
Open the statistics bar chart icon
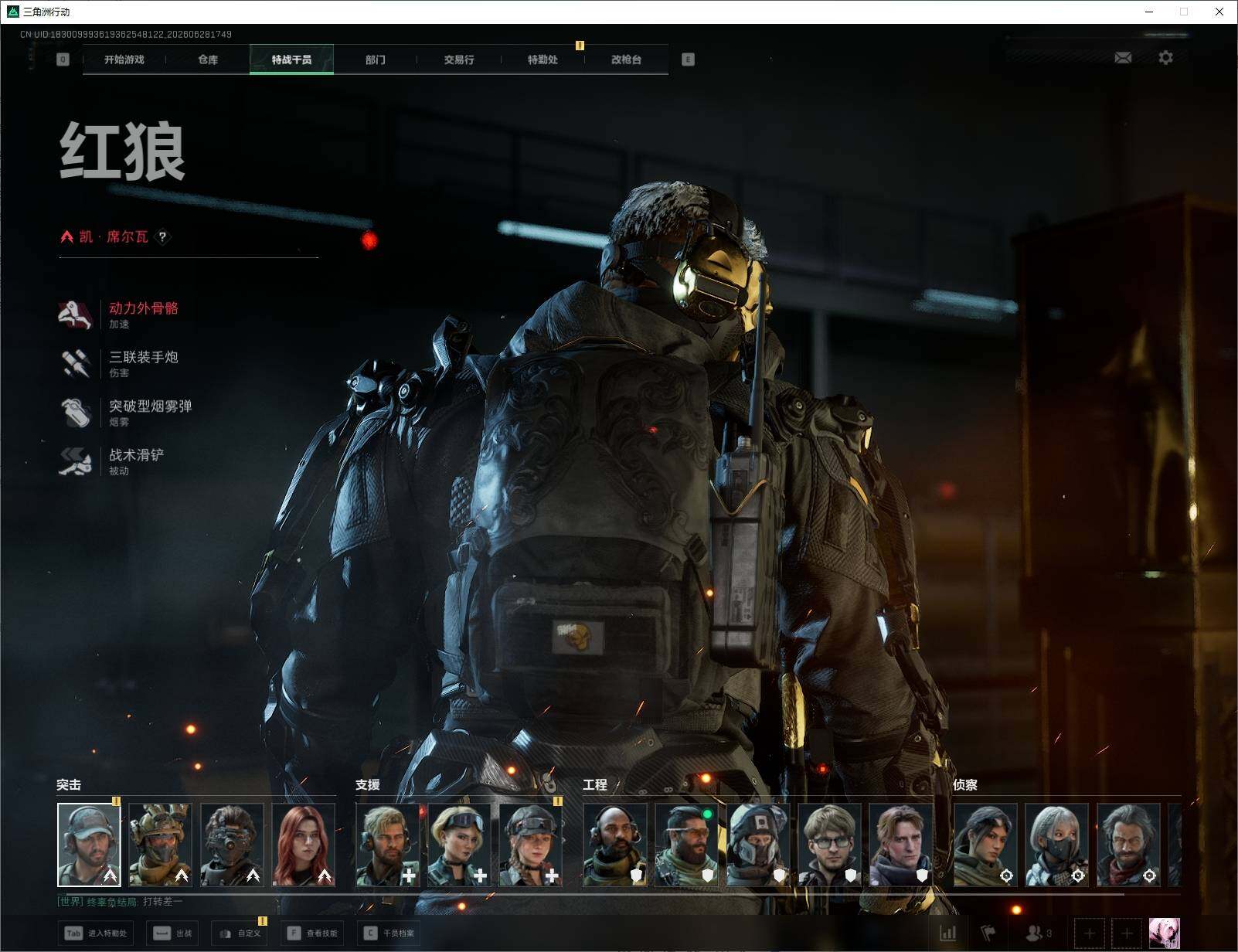[x=948, y=933]
